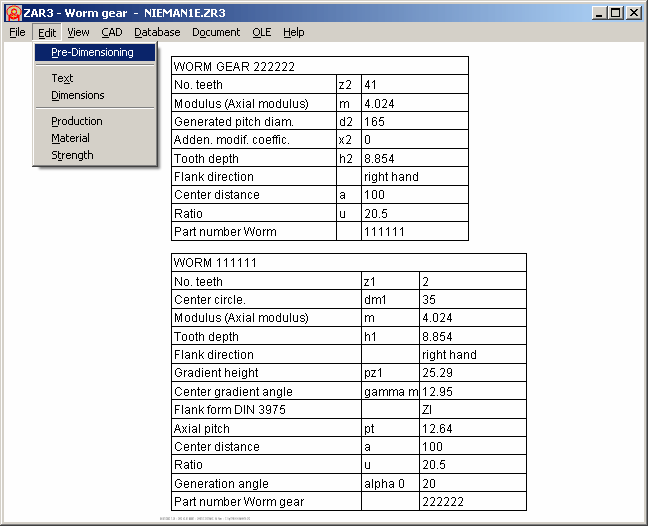This screenshot has height=526, width=648.
Task: Open the CAD menu
Action: (112, 32)
